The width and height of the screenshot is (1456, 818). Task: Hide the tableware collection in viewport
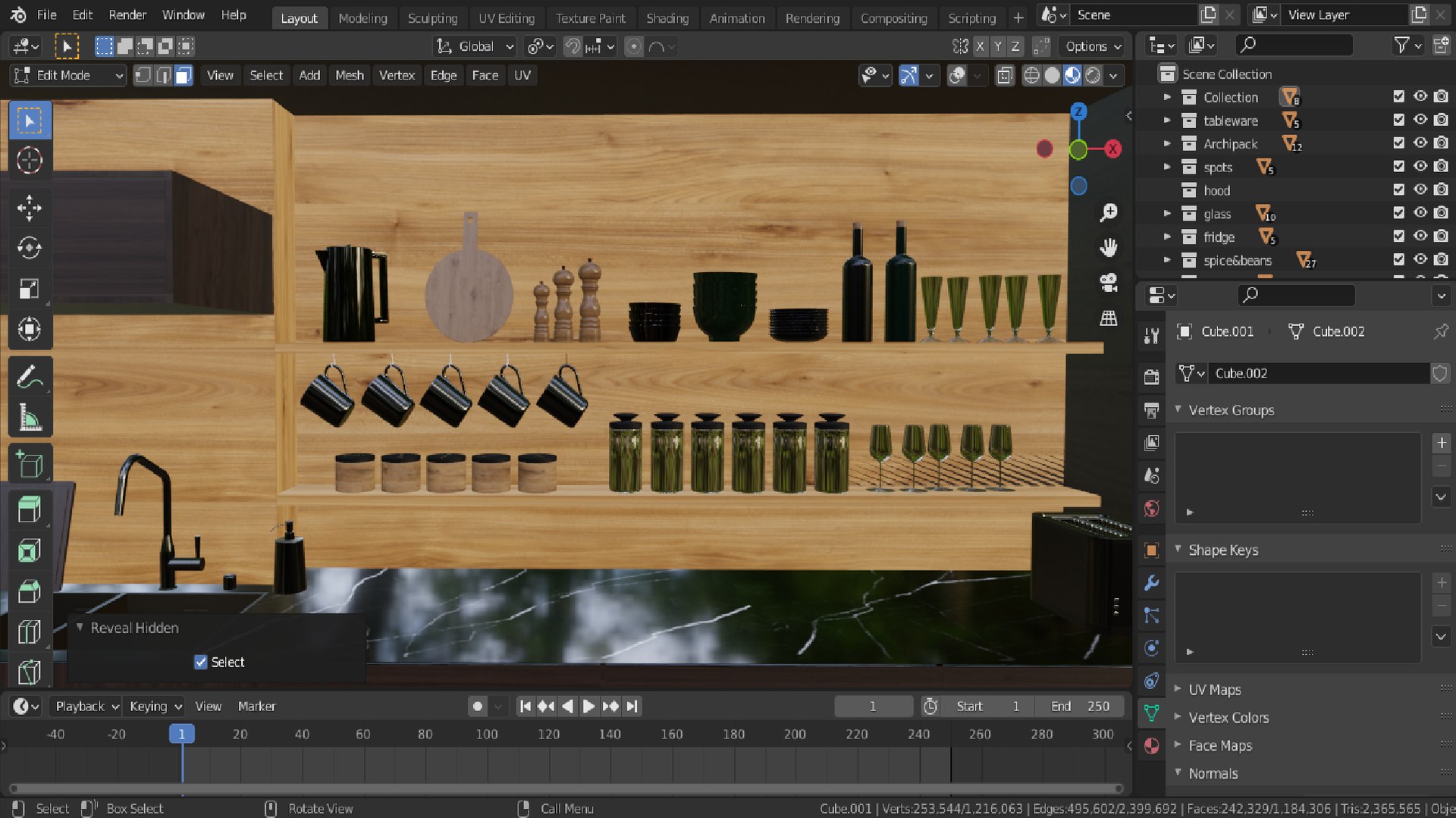point(1420,120)
